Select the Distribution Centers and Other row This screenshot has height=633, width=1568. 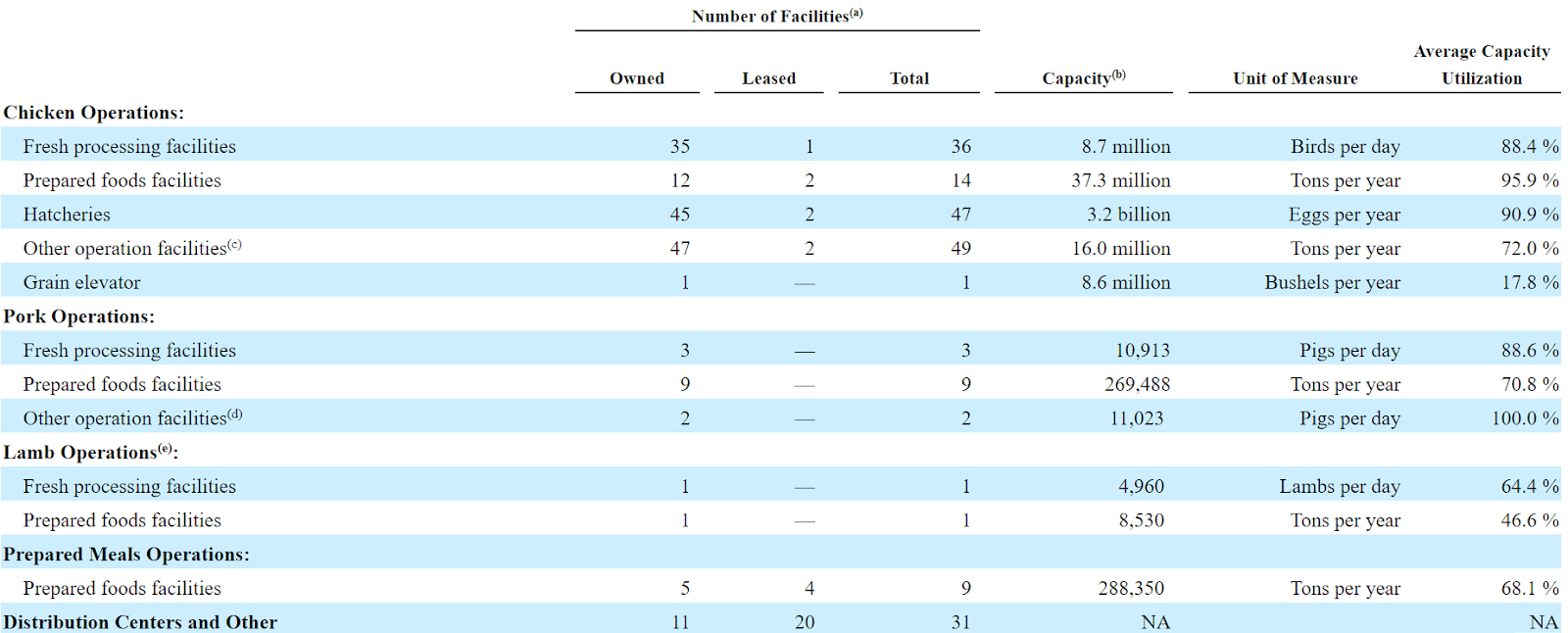(784, 622)
